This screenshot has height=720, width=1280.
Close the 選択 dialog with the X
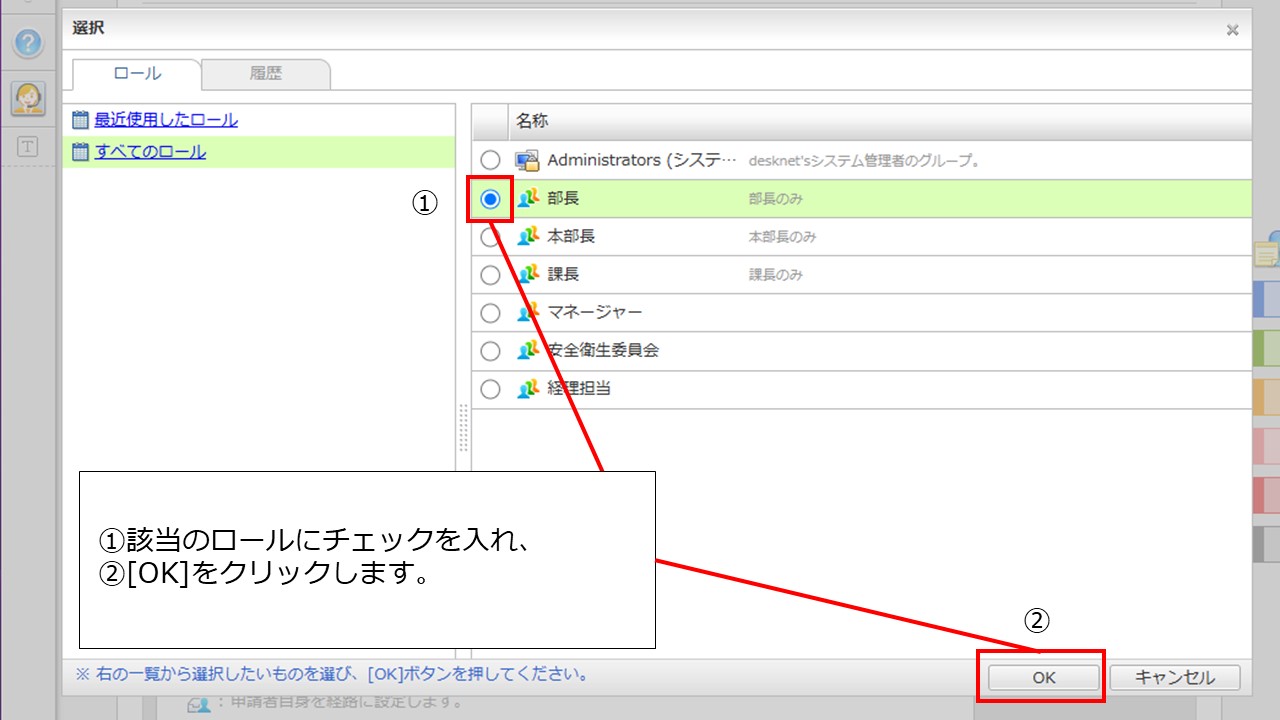click(1232, 30)
